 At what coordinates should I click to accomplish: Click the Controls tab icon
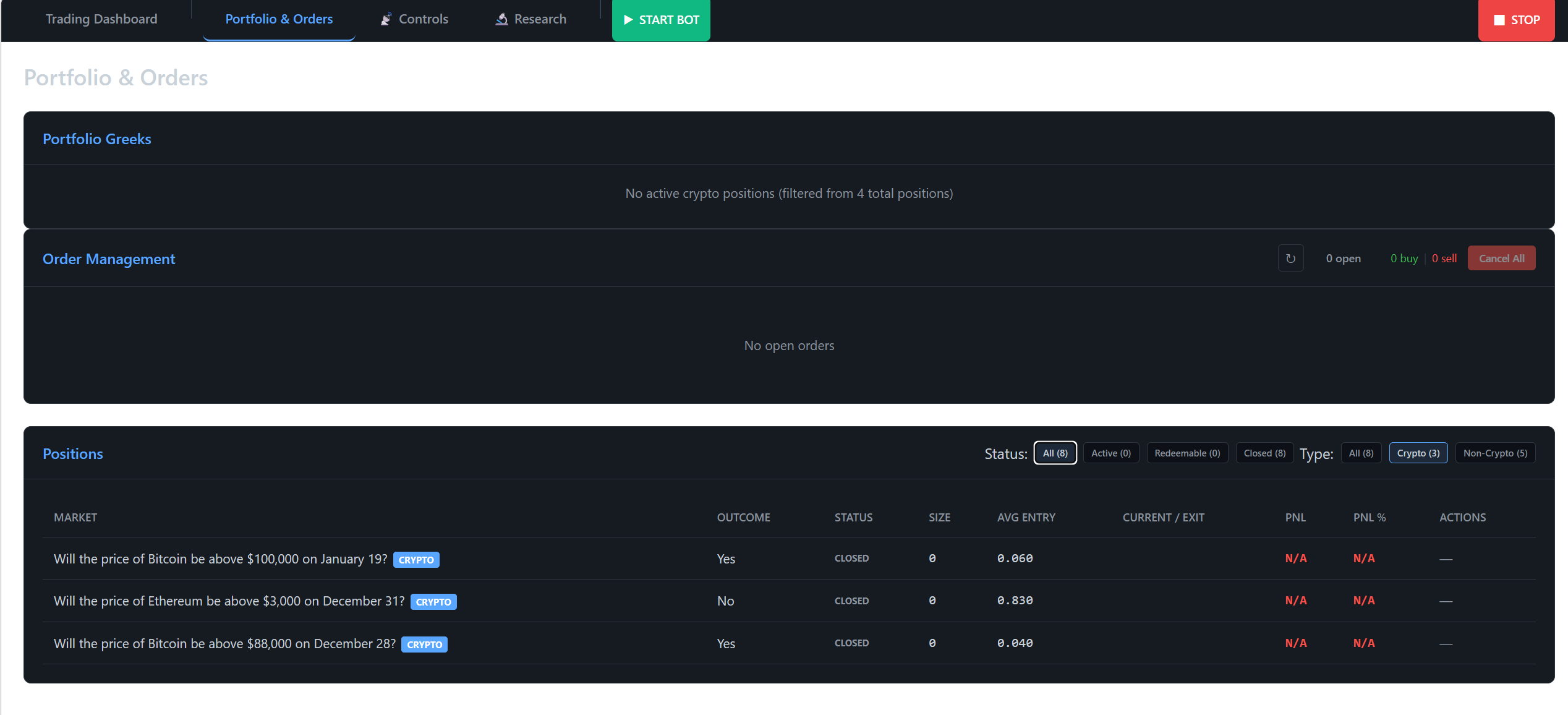tap(386, 19)
